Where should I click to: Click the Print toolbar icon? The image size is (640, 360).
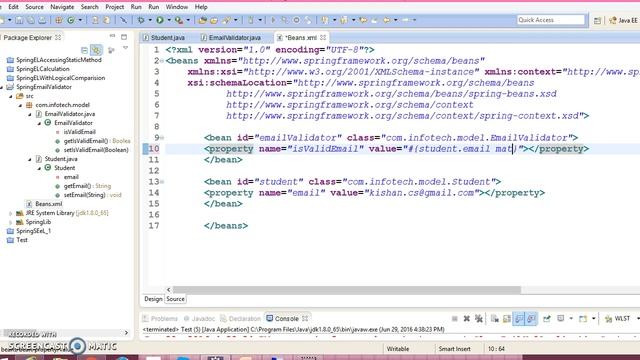(42, 20)
